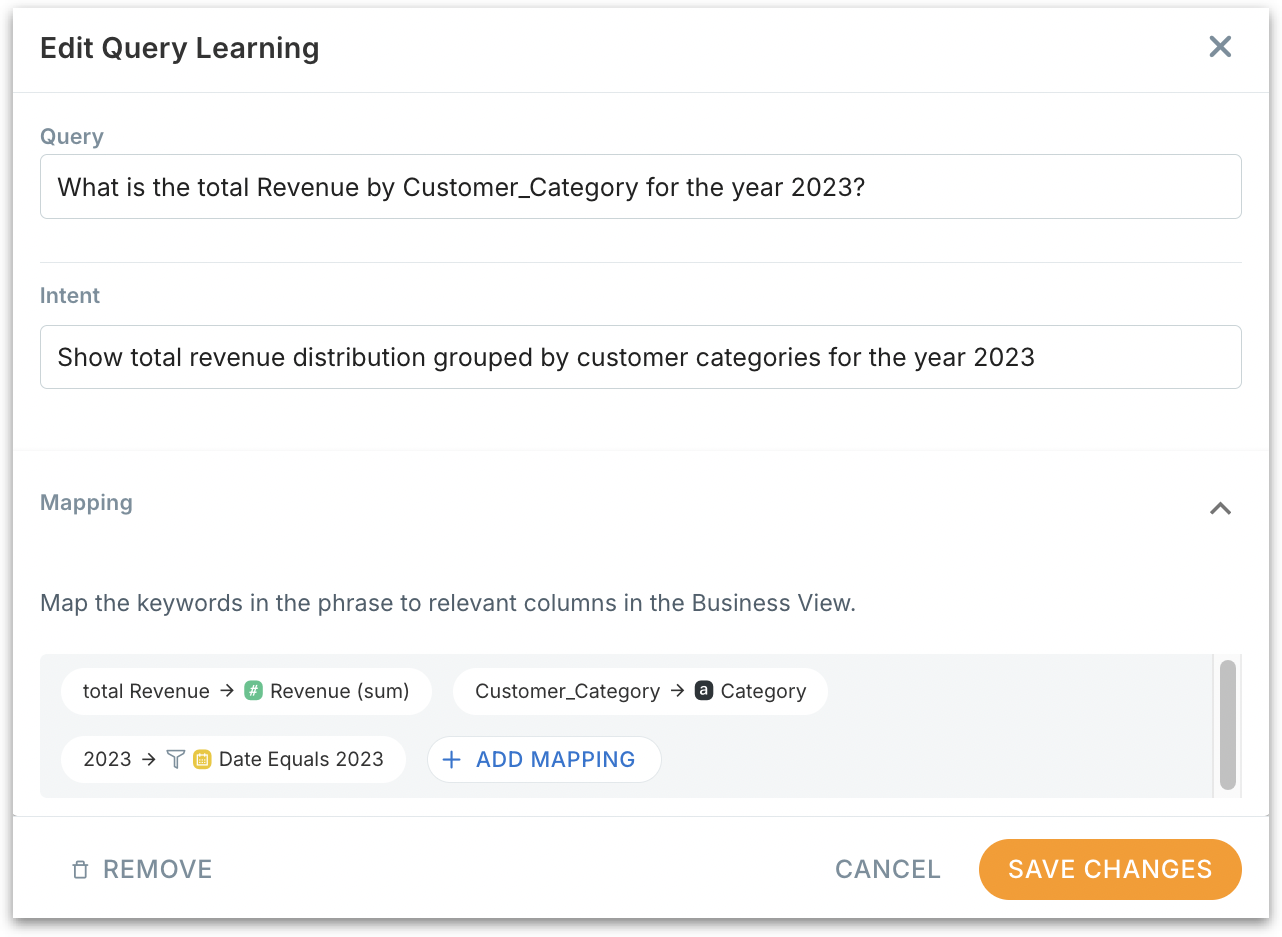Image resolution: width=1282 pixels, height=937 pixels.
Task: Click the REMOVE button label
Action: point(158,870)
